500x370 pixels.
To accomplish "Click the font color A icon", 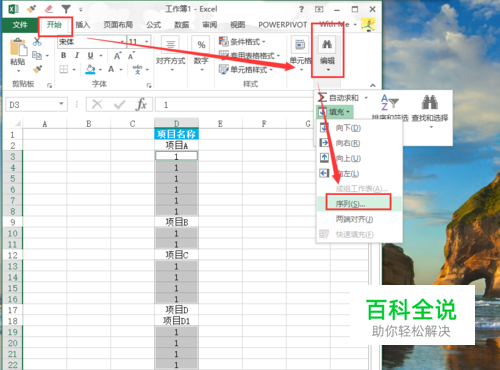I will coord(111,69).
